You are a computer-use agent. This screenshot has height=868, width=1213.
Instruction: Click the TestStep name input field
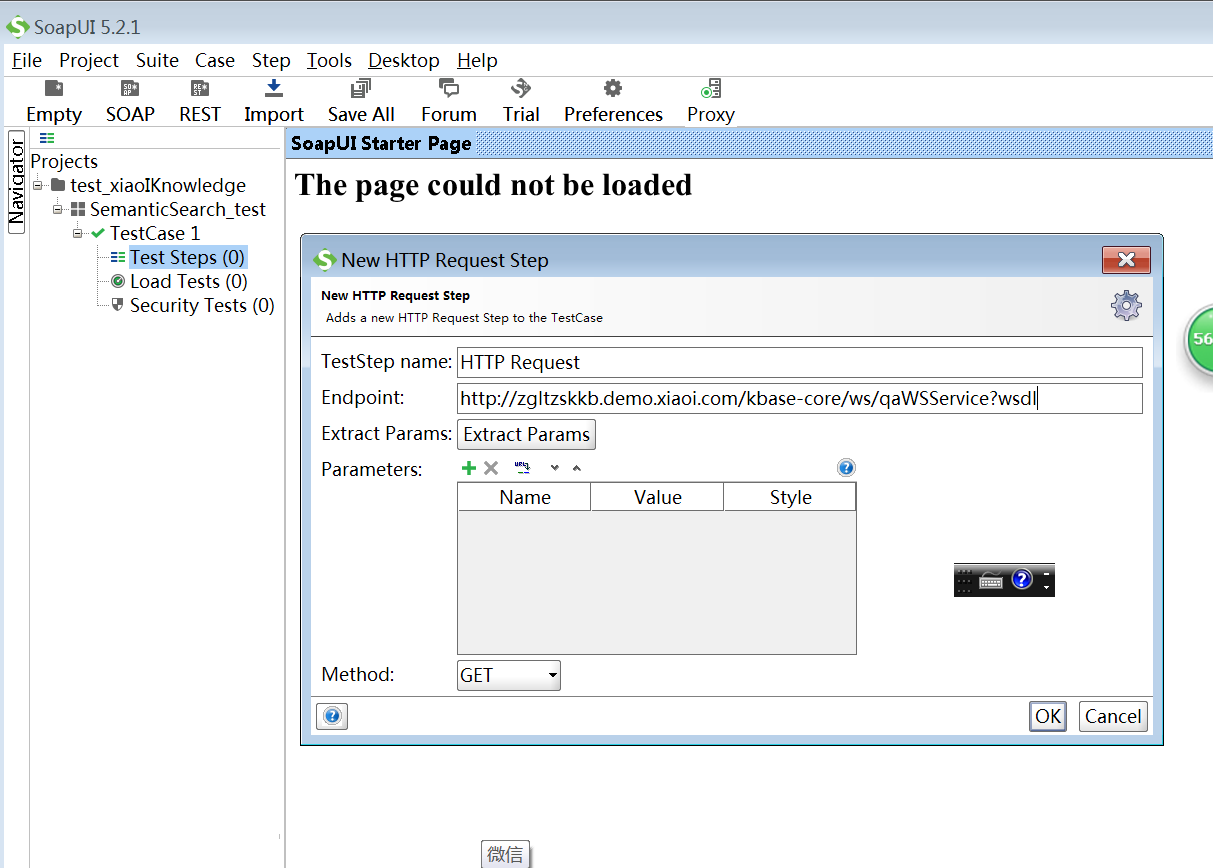click(x=799, y=362)
